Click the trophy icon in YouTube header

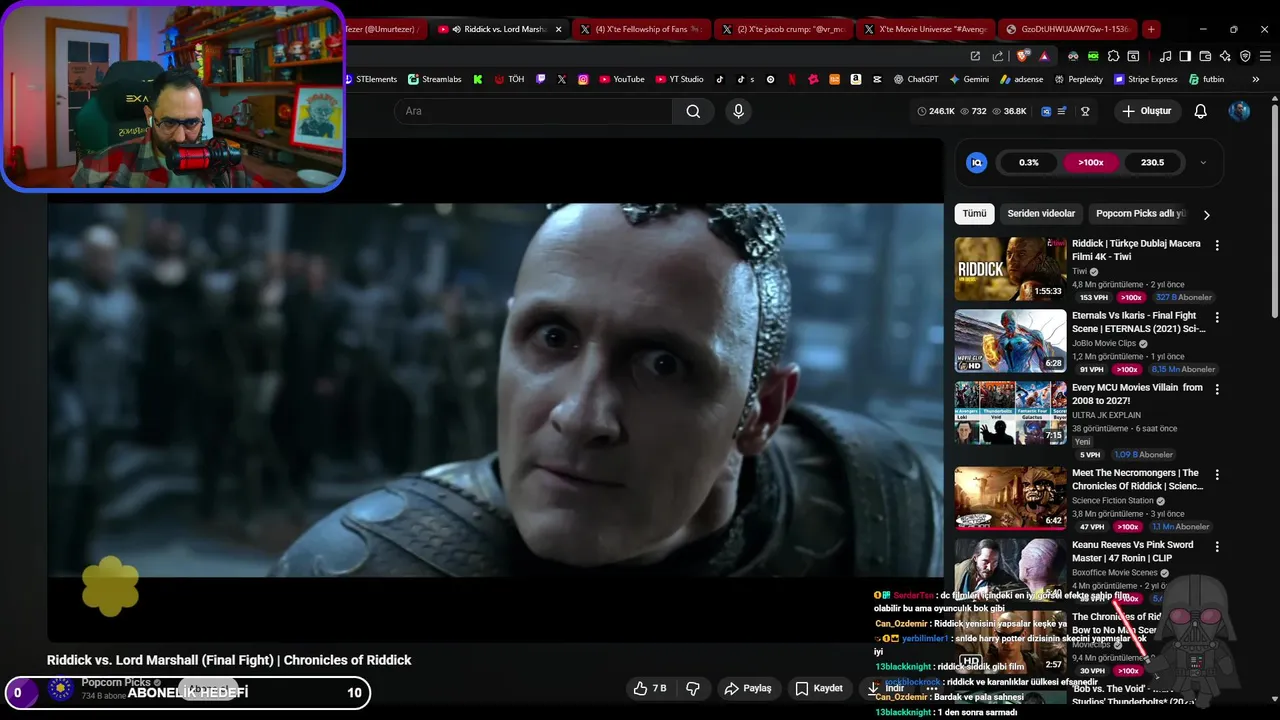(x=1085, y=111)
